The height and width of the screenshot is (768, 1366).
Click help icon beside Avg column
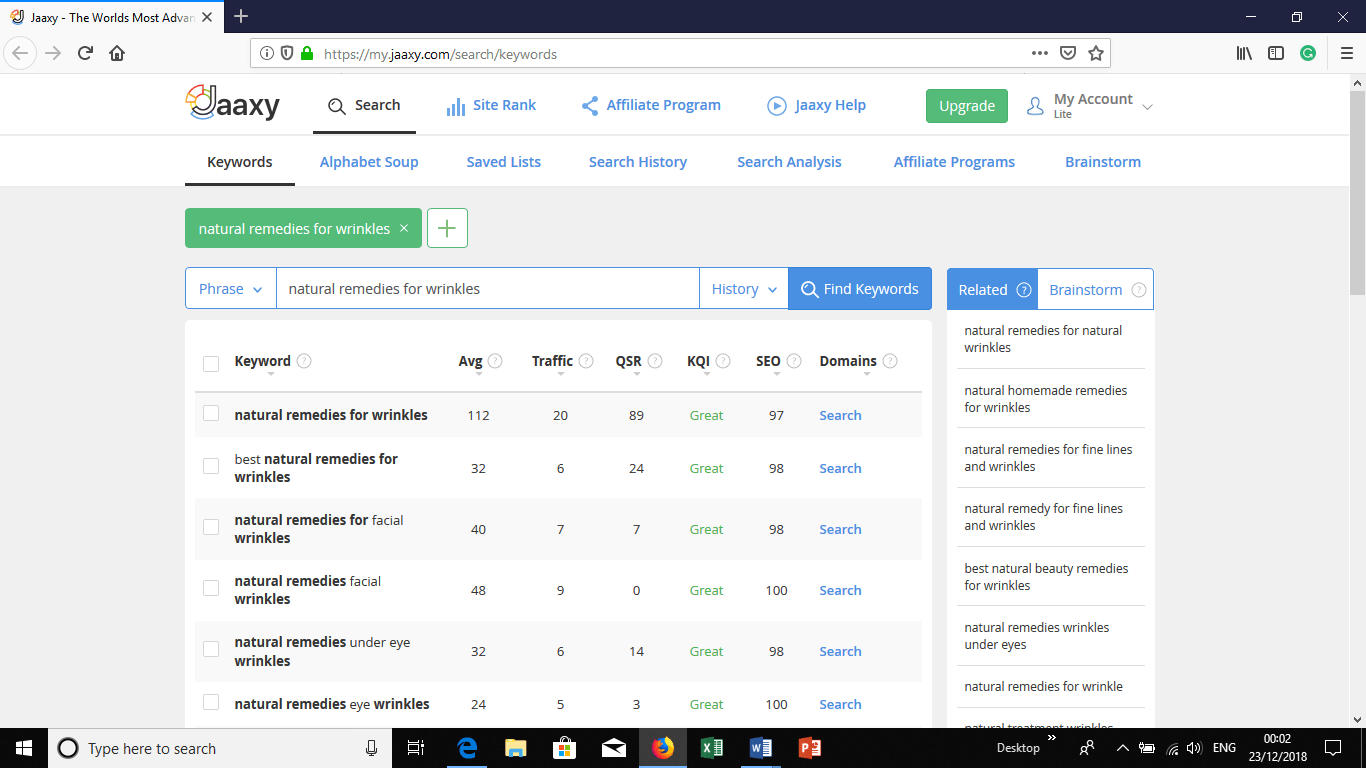495,361
